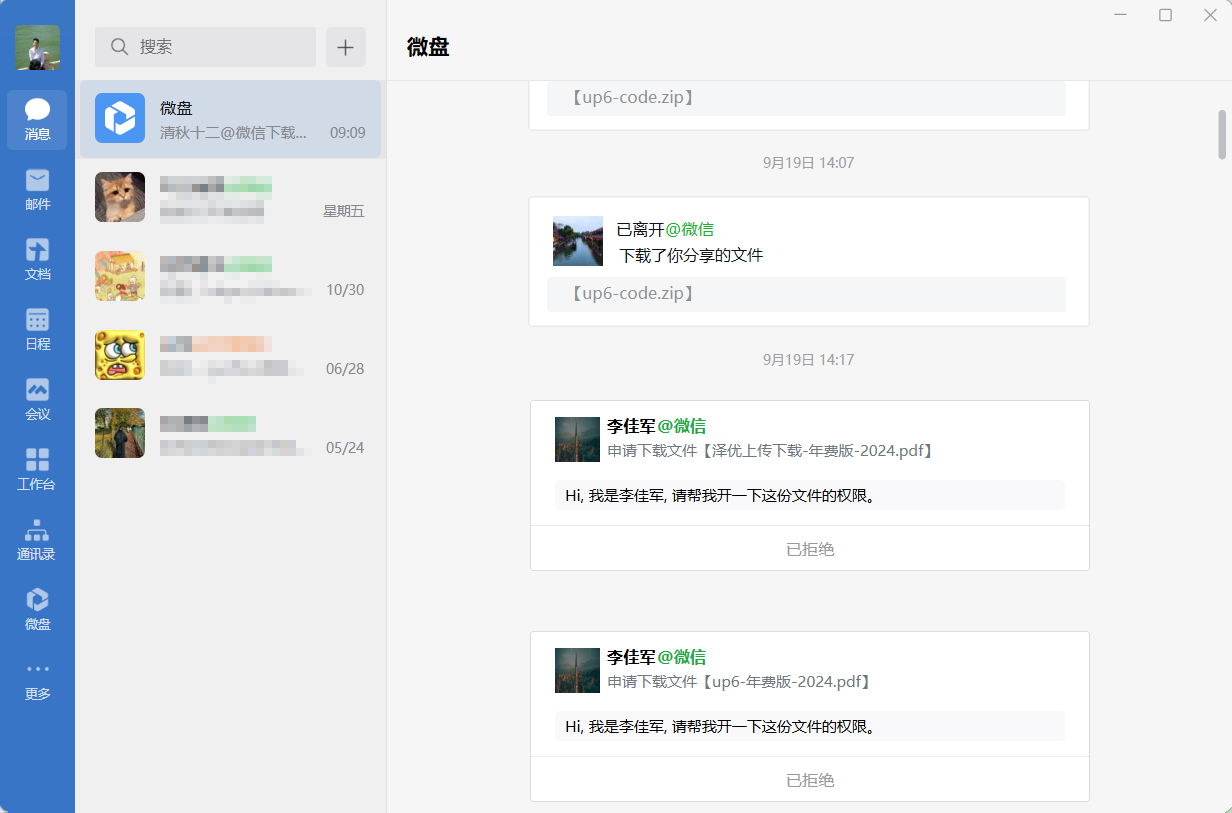
Task: Open the 会议 meetings section
Action: 37,400
